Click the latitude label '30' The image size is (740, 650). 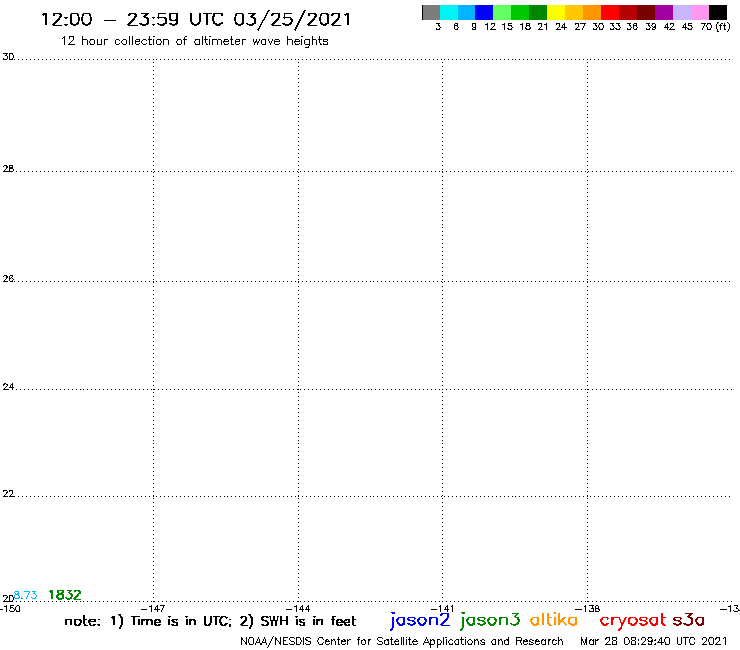8,57
